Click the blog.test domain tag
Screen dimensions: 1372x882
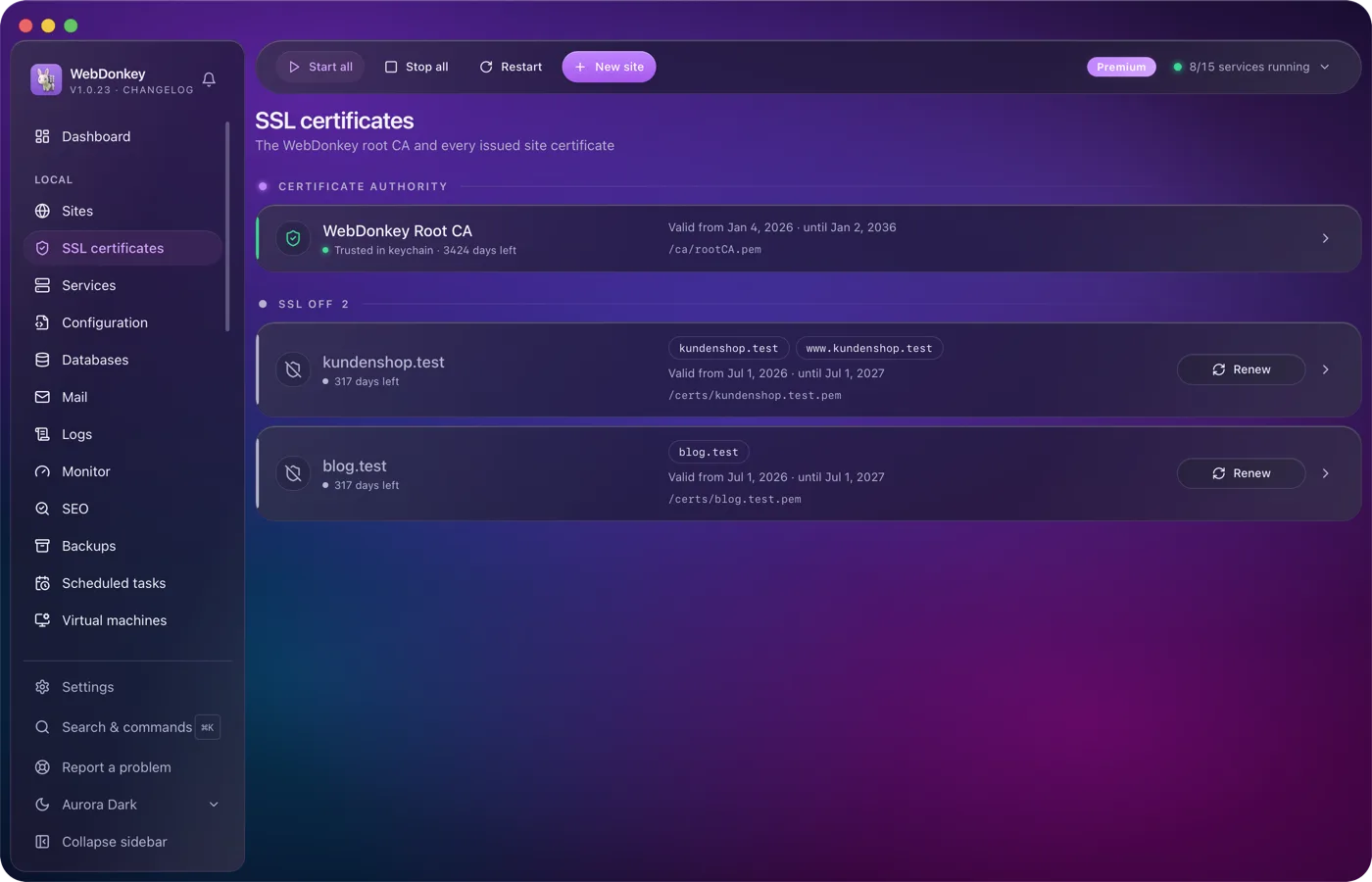tap(709, 452)
